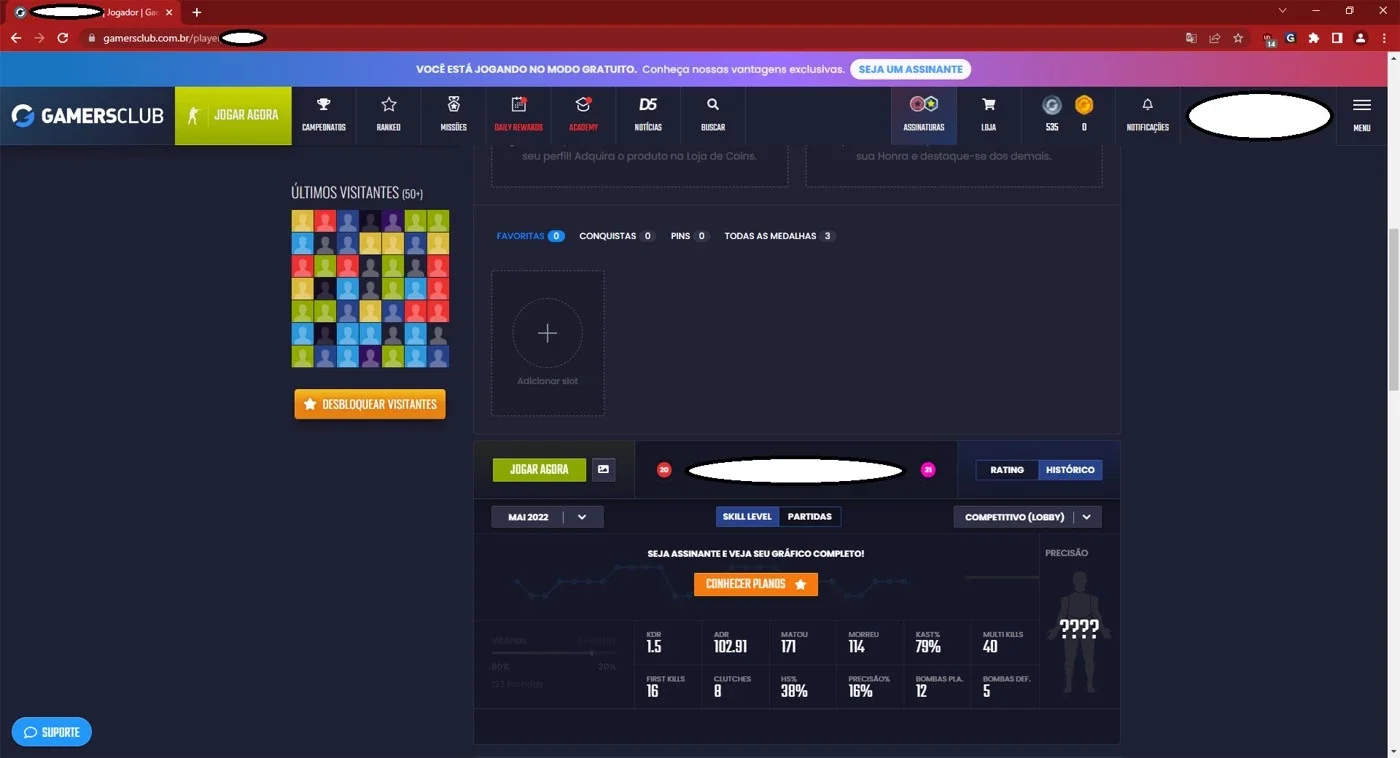This screenshot has height=758, width=1400.
Task: Click the KAST% 79% stat
Action: point(935,642)
